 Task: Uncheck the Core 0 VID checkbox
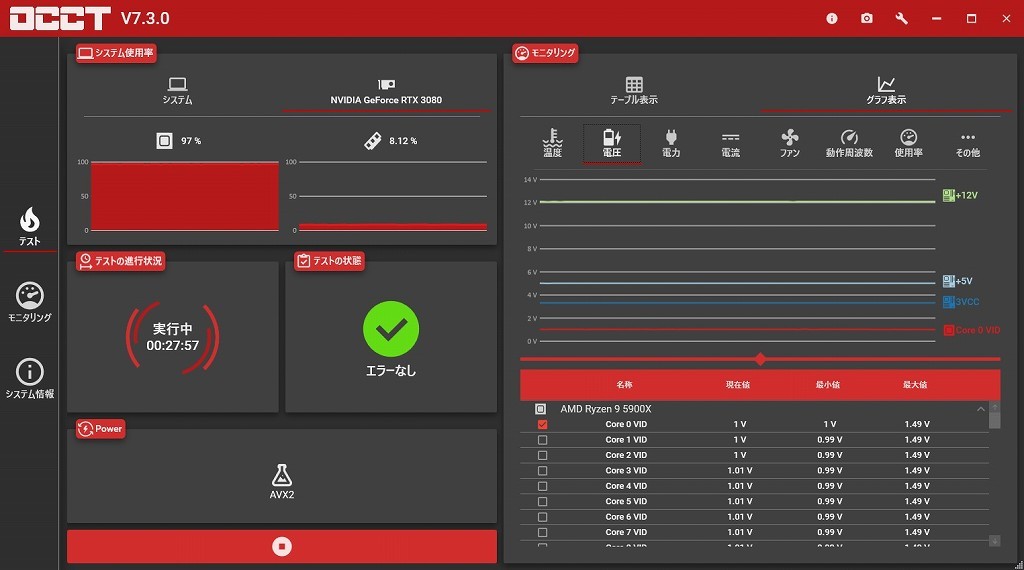point(542,424)
